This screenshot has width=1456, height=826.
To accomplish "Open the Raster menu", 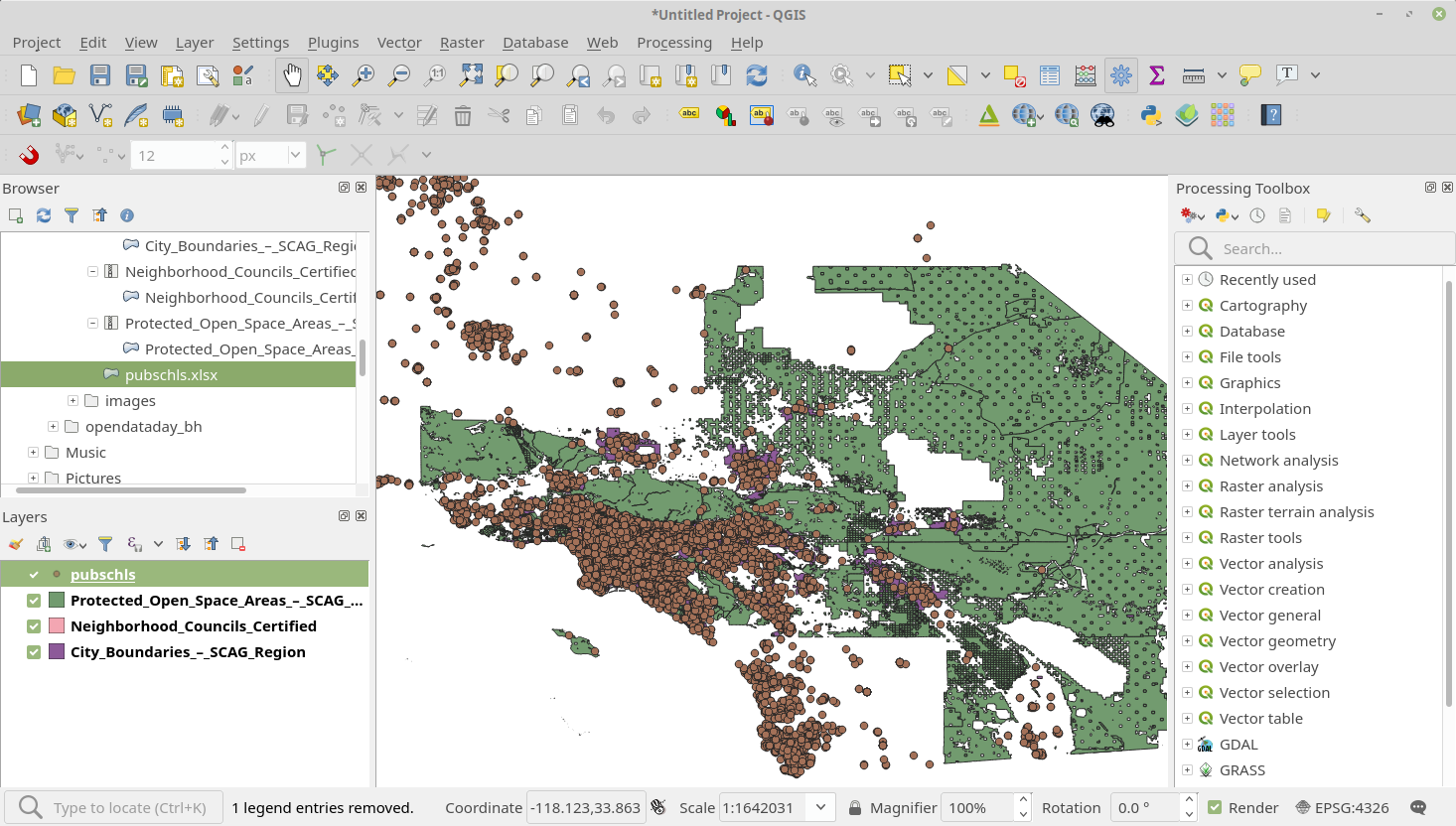I will click(x=462, y=43).
